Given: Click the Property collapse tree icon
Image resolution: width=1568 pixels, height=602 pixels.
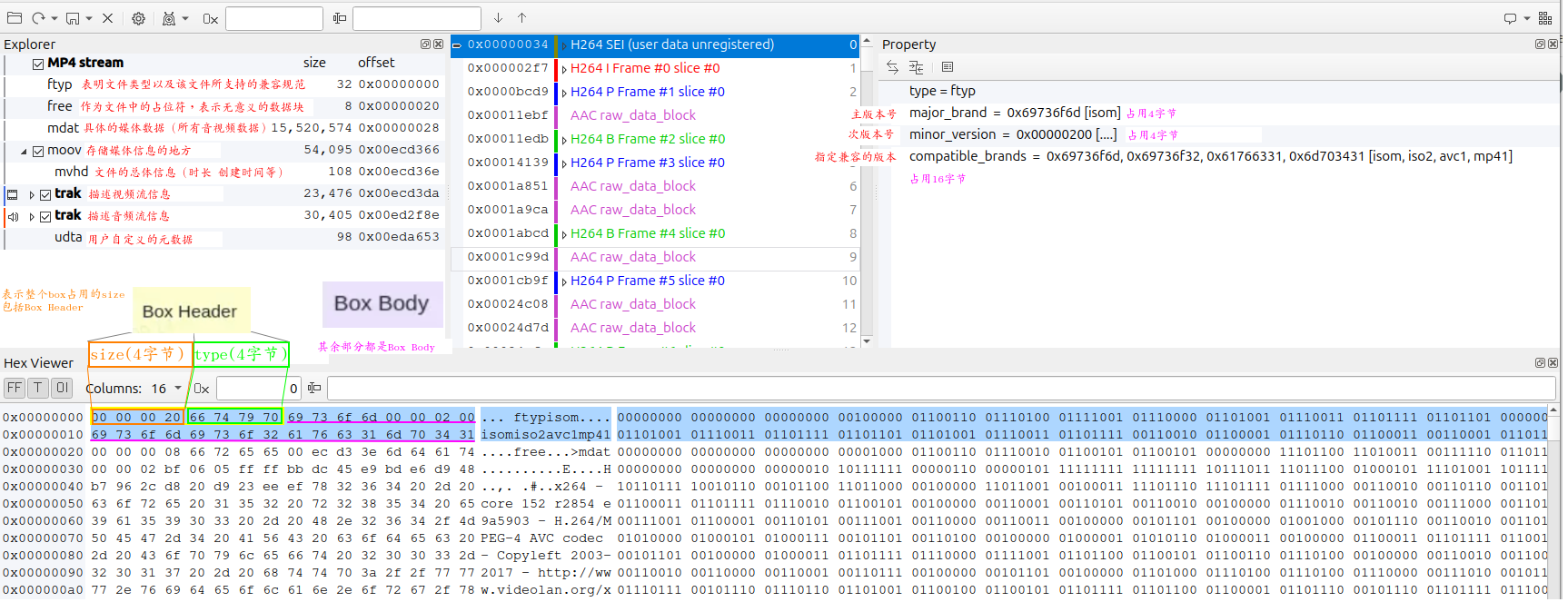Looking at the screenshot, I should (x=916, y=67).
